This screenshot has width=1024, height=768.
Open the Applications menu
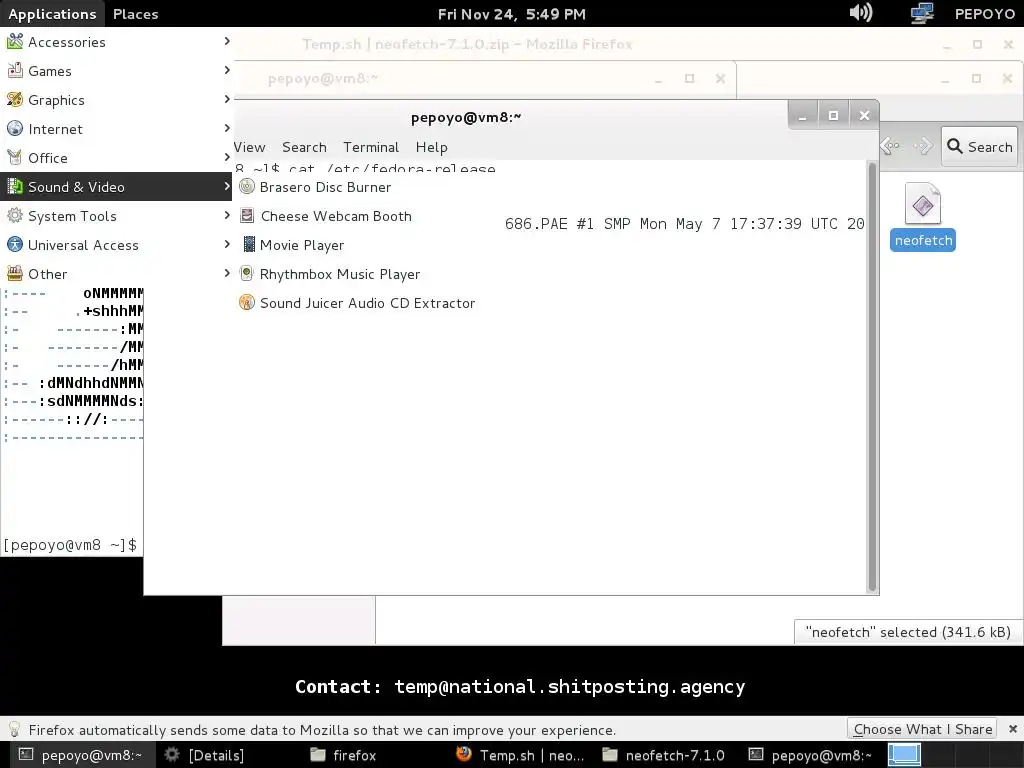point(52,14)
